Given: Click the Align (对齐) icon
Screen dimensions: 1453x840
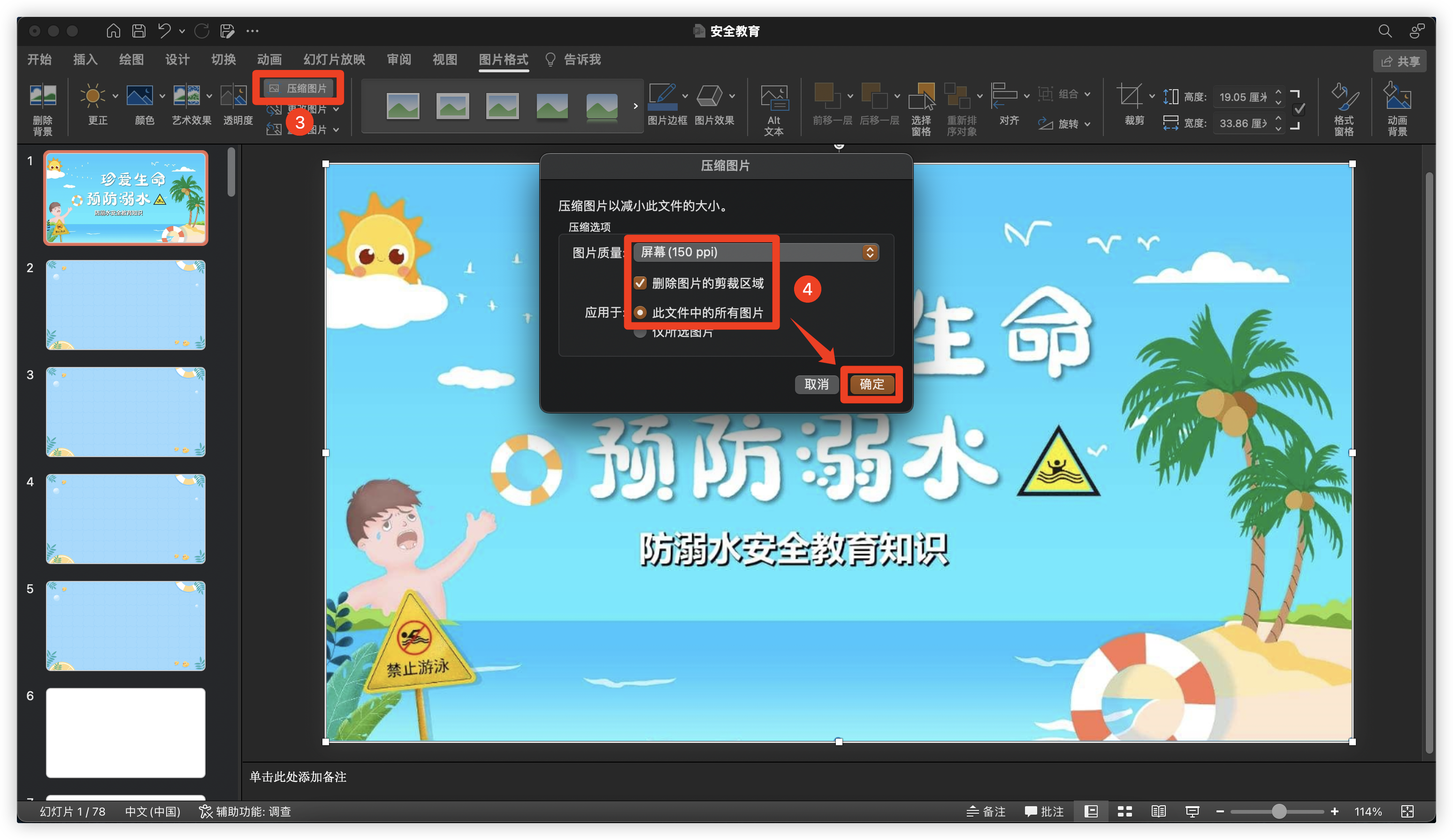Looking at the screenshot, I should (x=1004, y=95).
